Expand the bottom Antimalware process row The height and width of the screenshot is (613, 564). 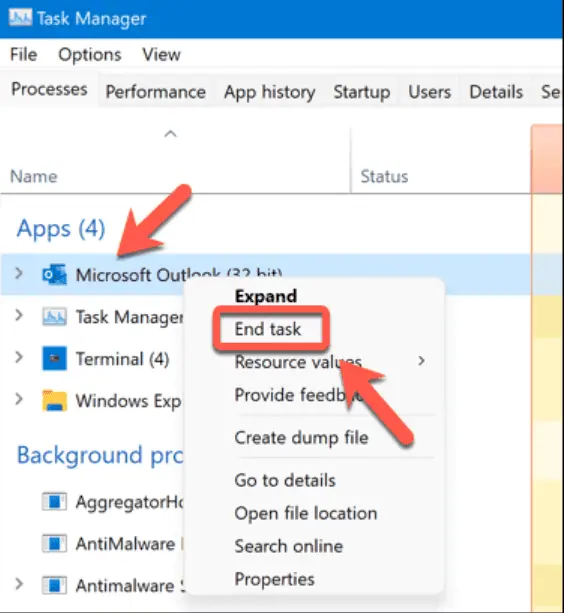(x=18, y=584)
